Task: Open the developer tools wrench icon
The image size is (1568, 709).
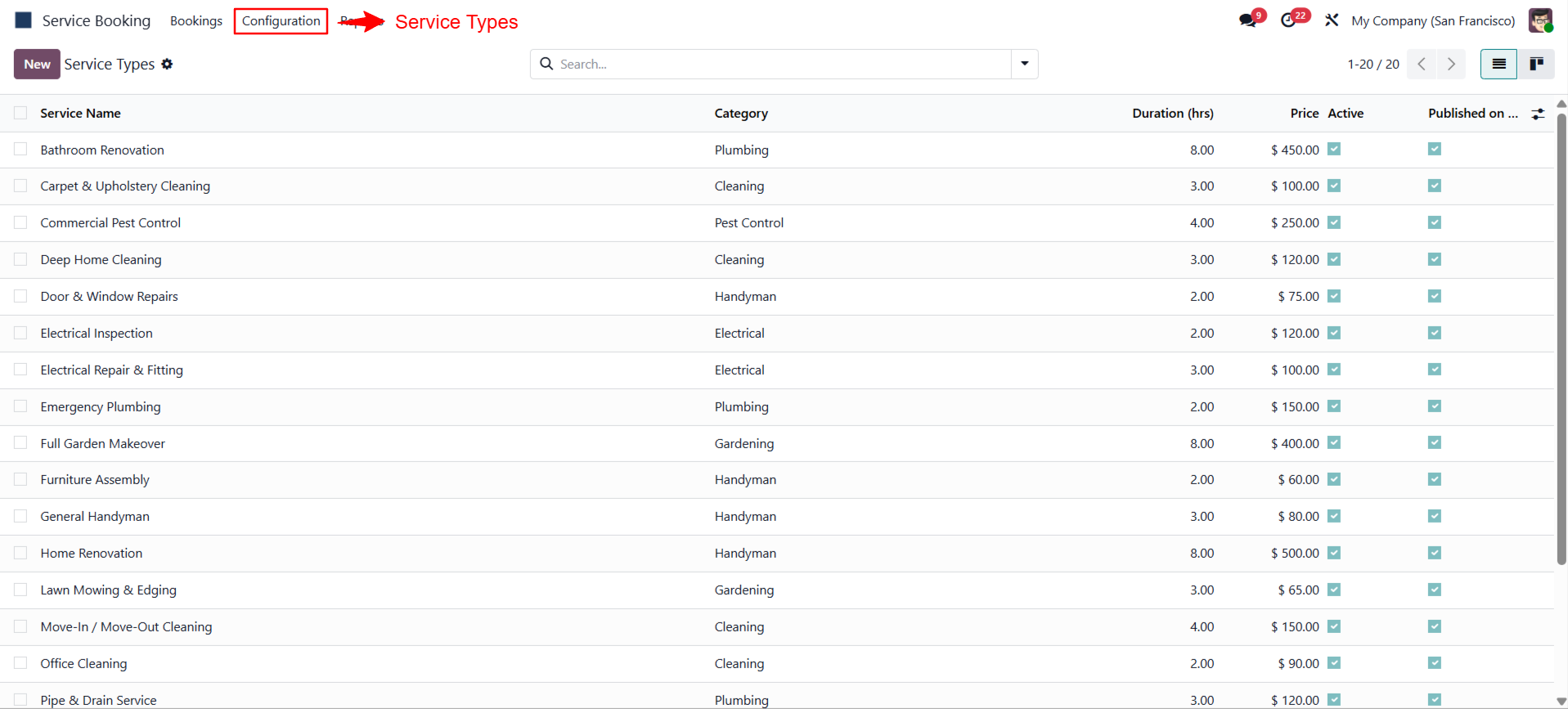Action: click(1332, 20)
